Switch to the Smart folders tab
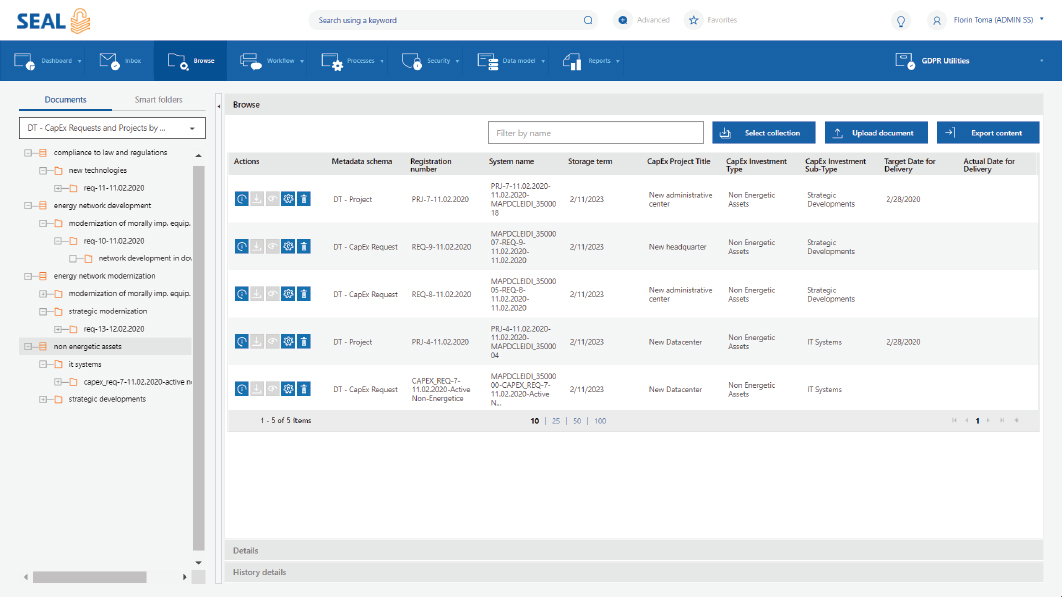This screenshot has width=1062, height=597. pos(159,100)
